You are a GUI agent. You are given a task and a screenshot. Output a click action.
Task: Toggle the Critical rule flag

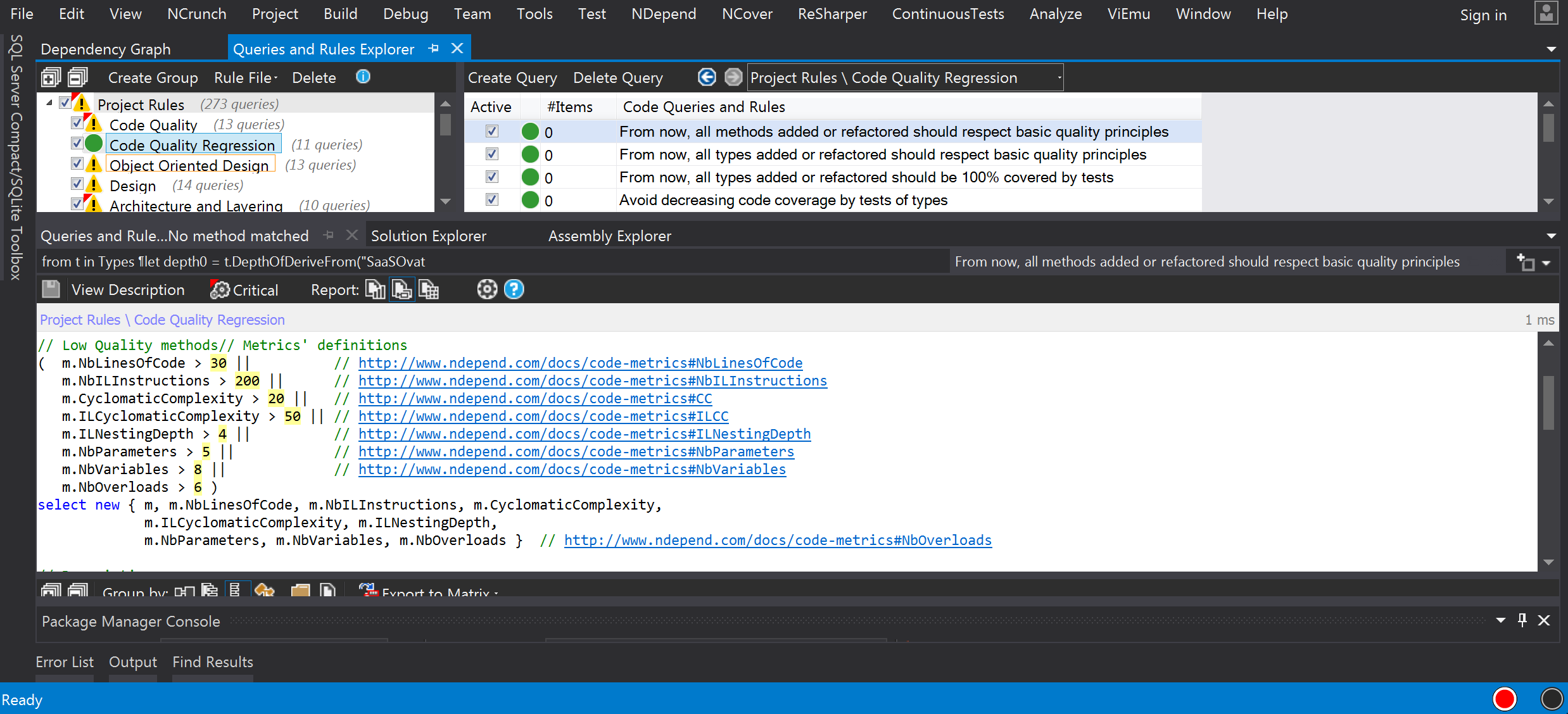(x=244, y=289)
